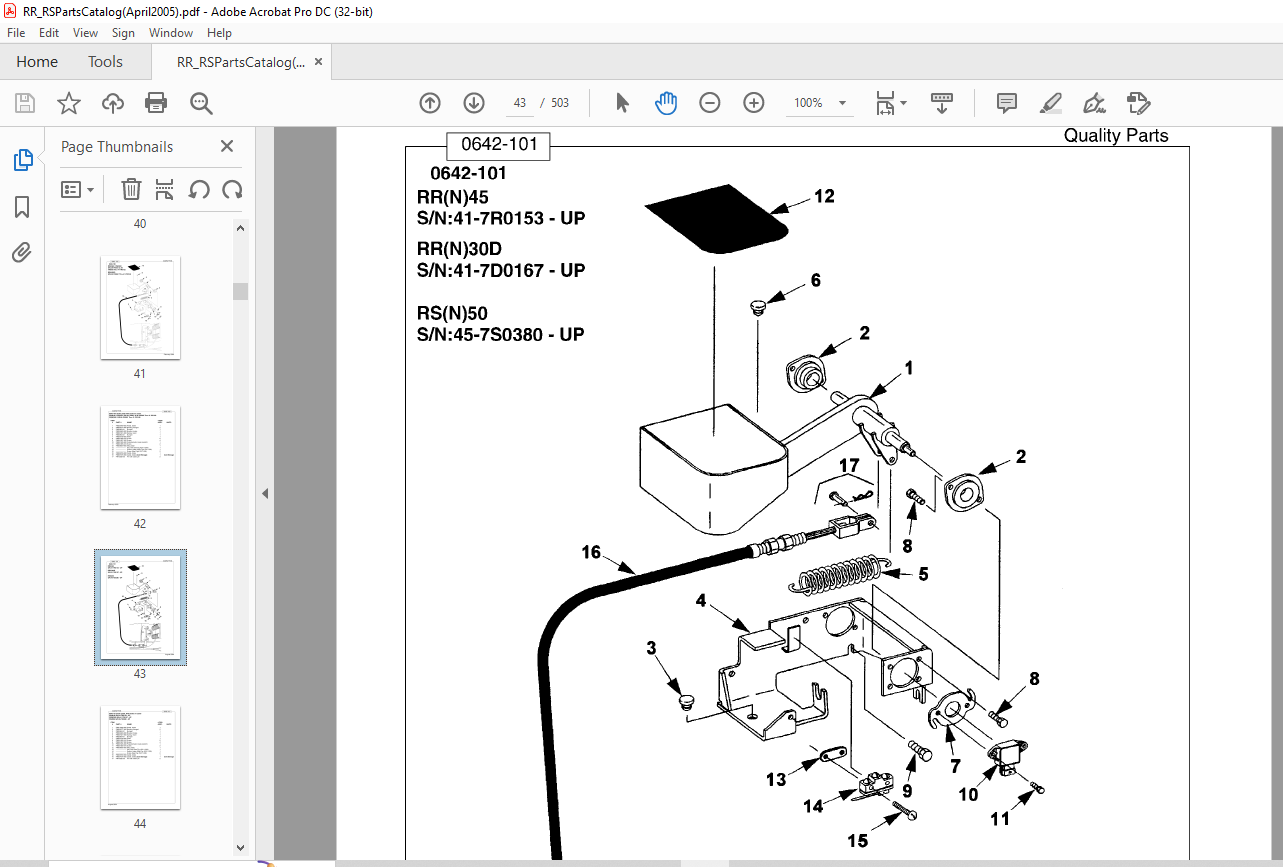Delete selected pages trash icon
The image size is (1283, 867).
click(131, 189)
